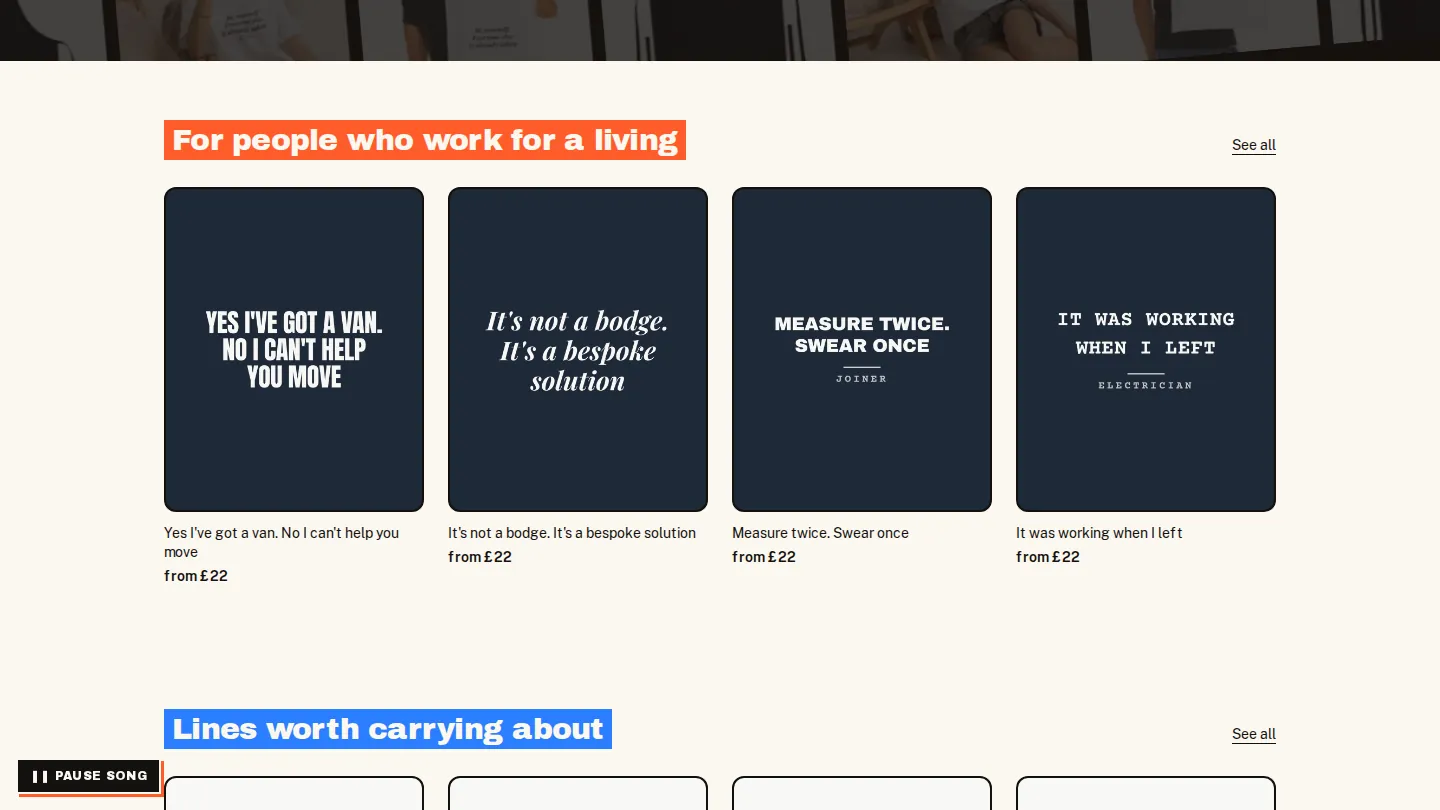
Task: Click the price under the bodge product
Action: pyautogui.click(x=480, y=557)
